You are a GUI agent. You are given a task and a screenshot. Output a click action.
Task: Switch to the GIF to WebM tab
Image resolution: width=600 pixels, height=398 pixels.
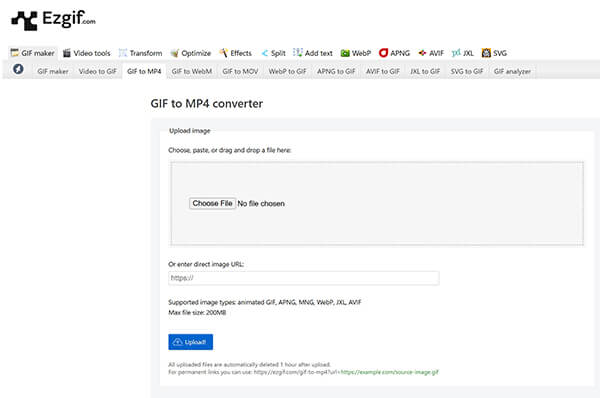point(192,72)
